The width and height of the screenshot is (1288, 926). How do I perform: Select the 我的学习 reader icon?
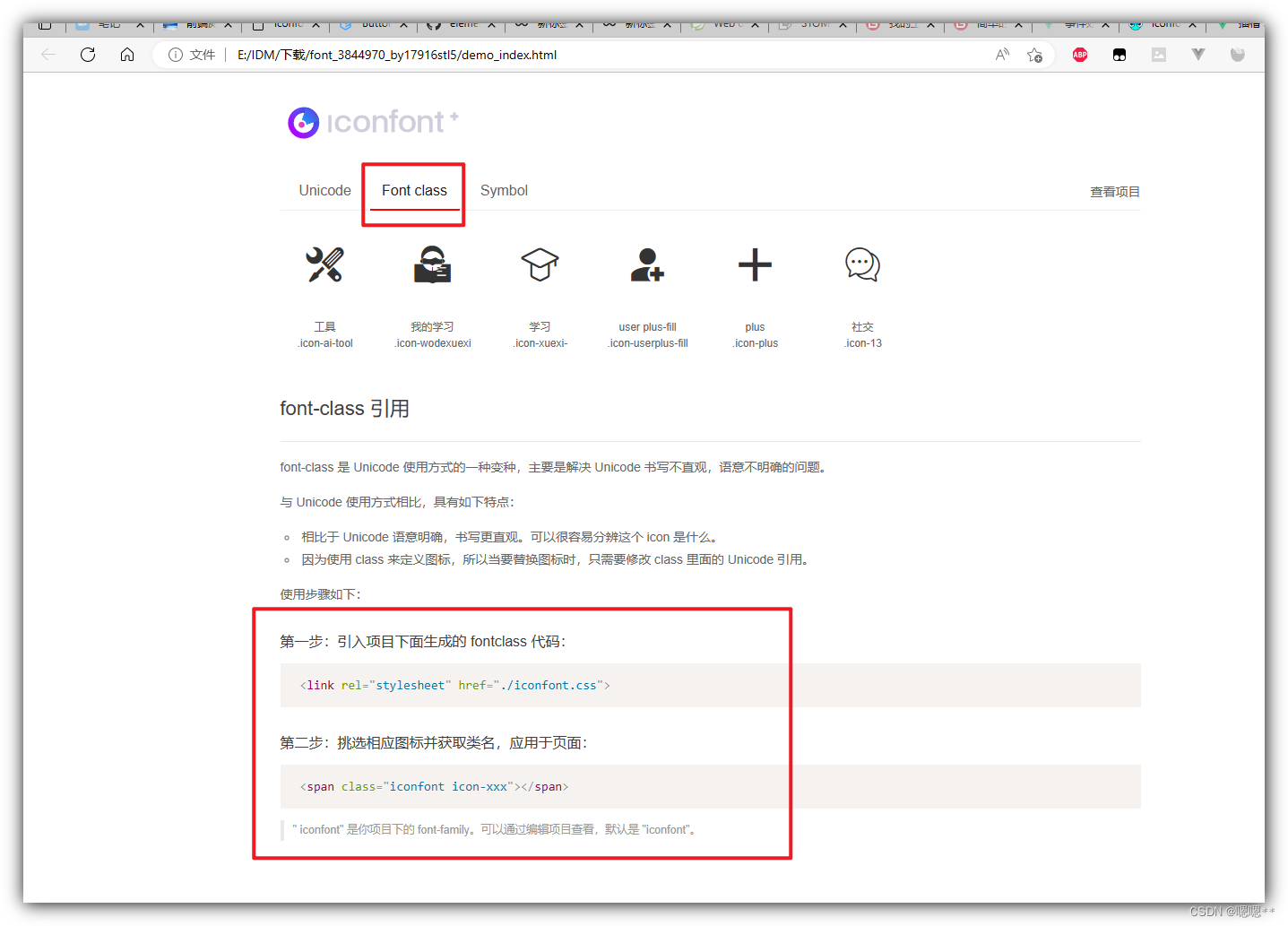(x=432, y=264)
